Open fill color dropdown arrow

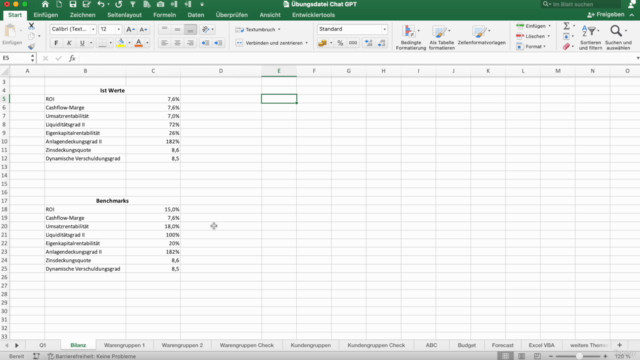(x=129, y=43)
